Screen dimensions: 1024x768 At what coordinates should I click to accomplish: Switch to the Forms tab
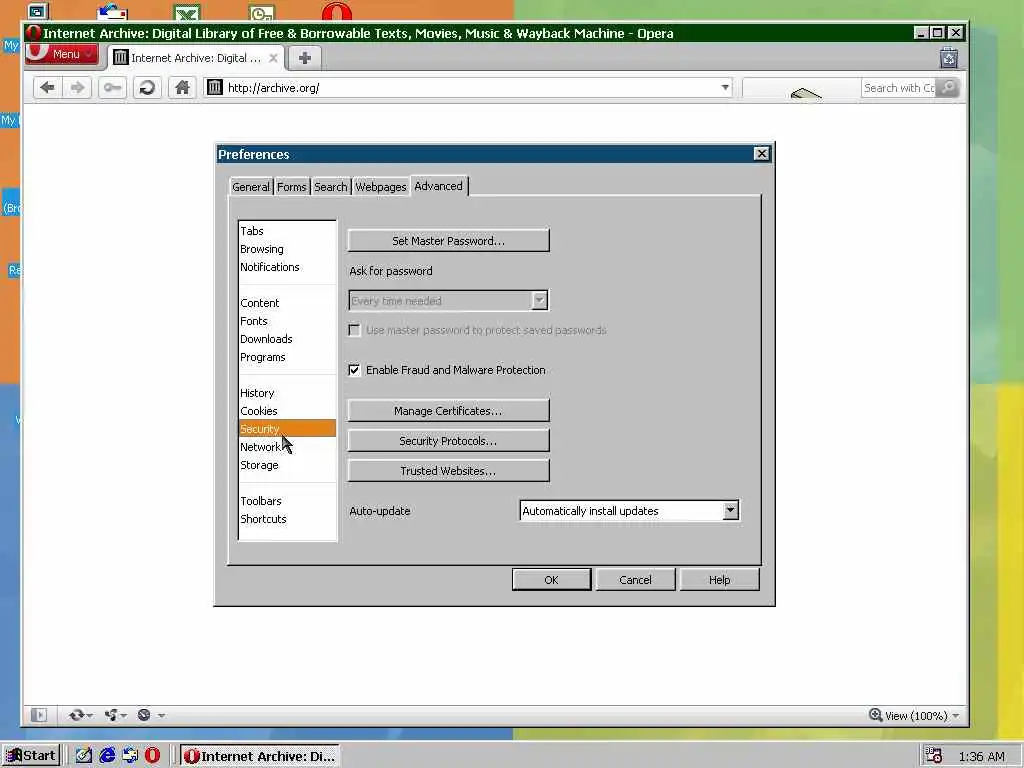point(291,187)
